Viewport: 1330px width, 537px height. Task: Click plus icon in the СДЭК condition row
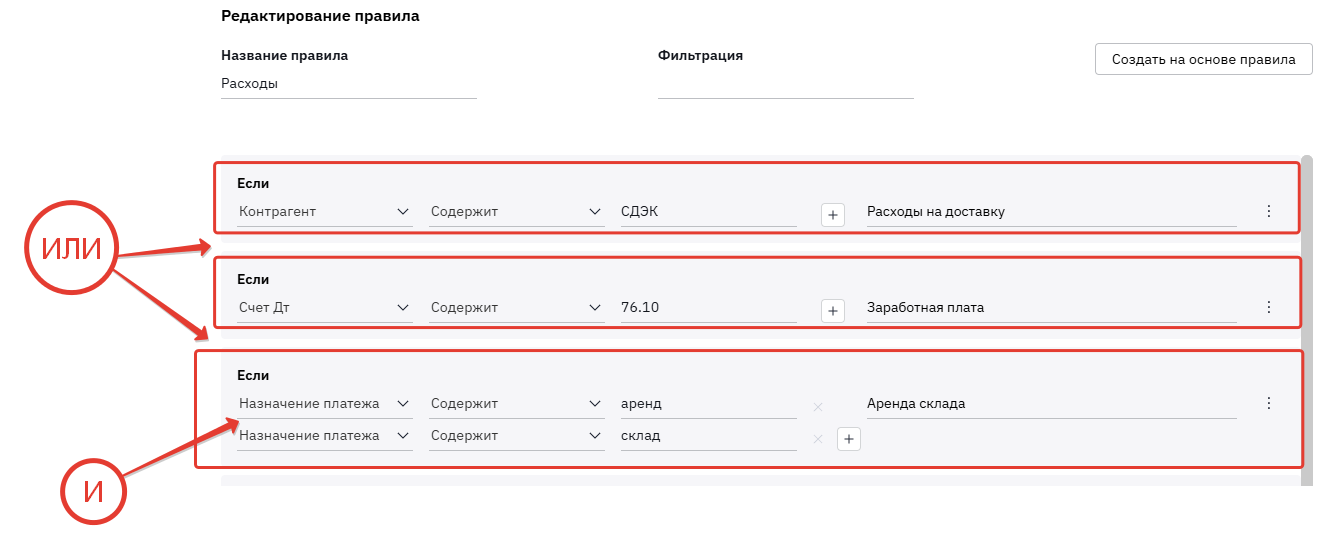click(833, 213)
